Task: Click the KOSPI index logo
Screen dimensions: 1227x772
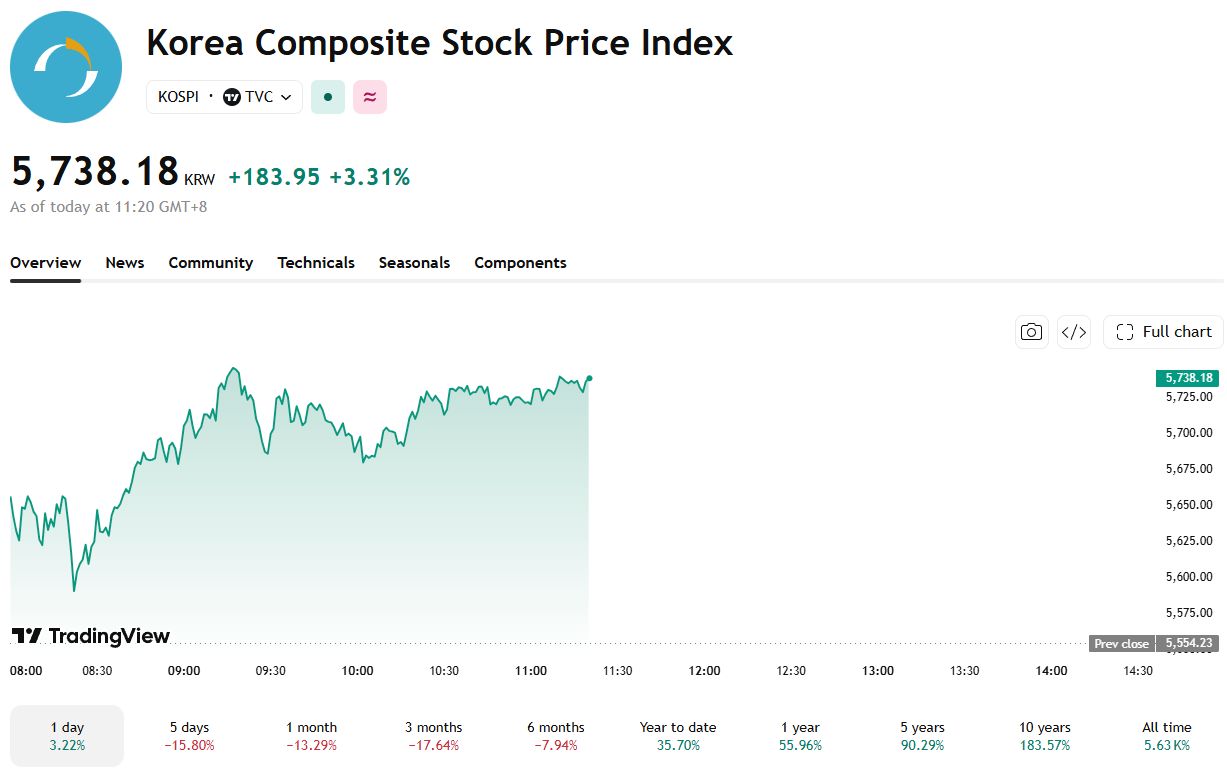Action: [66, 67]
